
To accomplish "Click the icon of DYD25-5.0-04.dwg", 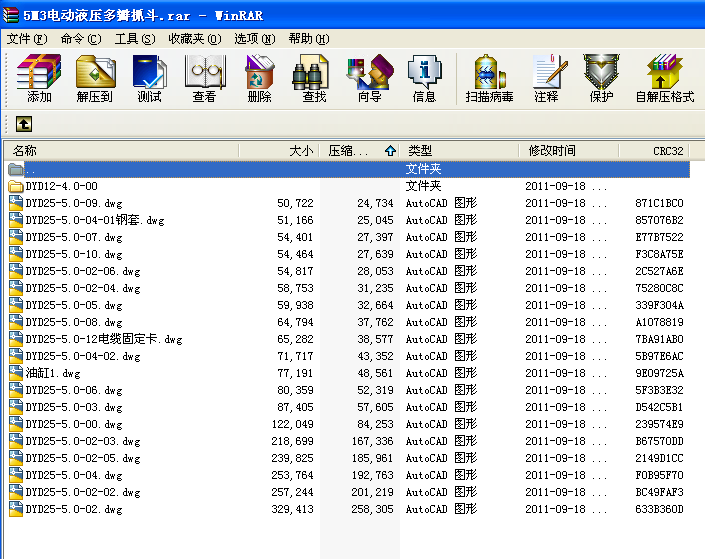I will click(x=16, y=475).
